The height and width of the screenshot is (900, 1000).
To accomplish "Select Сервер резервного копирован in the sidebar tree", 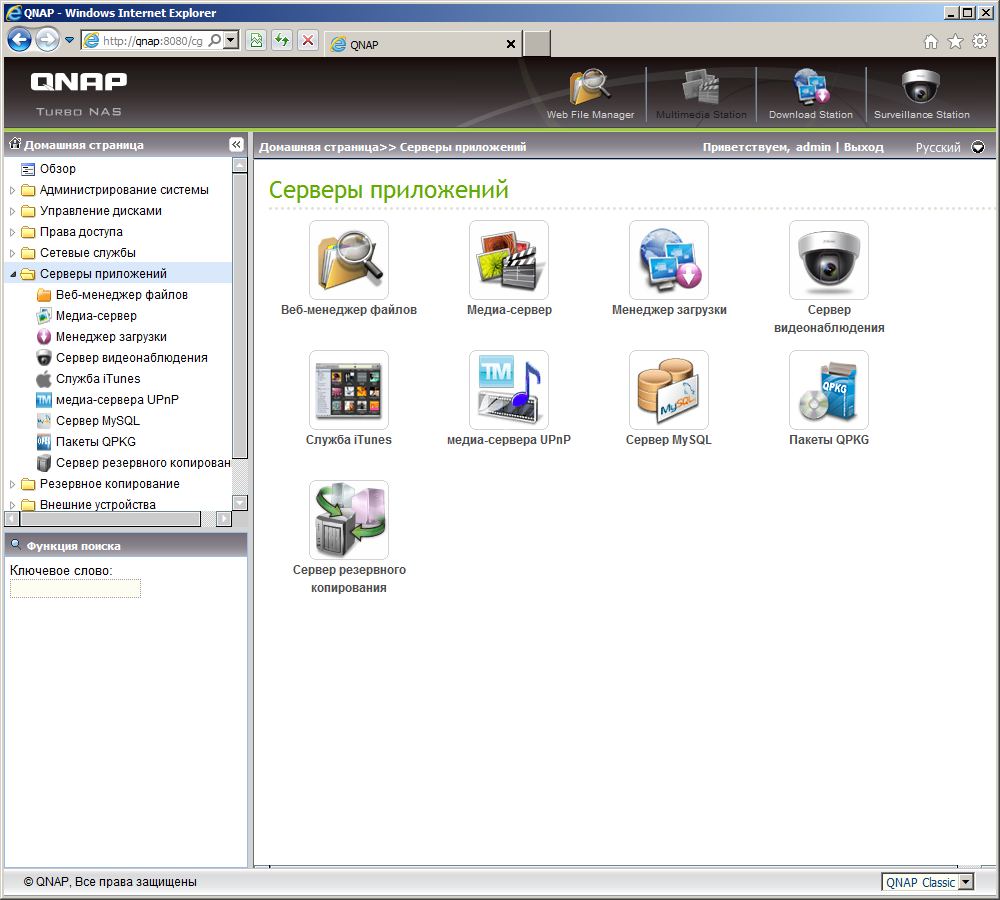I will [143, 463].
